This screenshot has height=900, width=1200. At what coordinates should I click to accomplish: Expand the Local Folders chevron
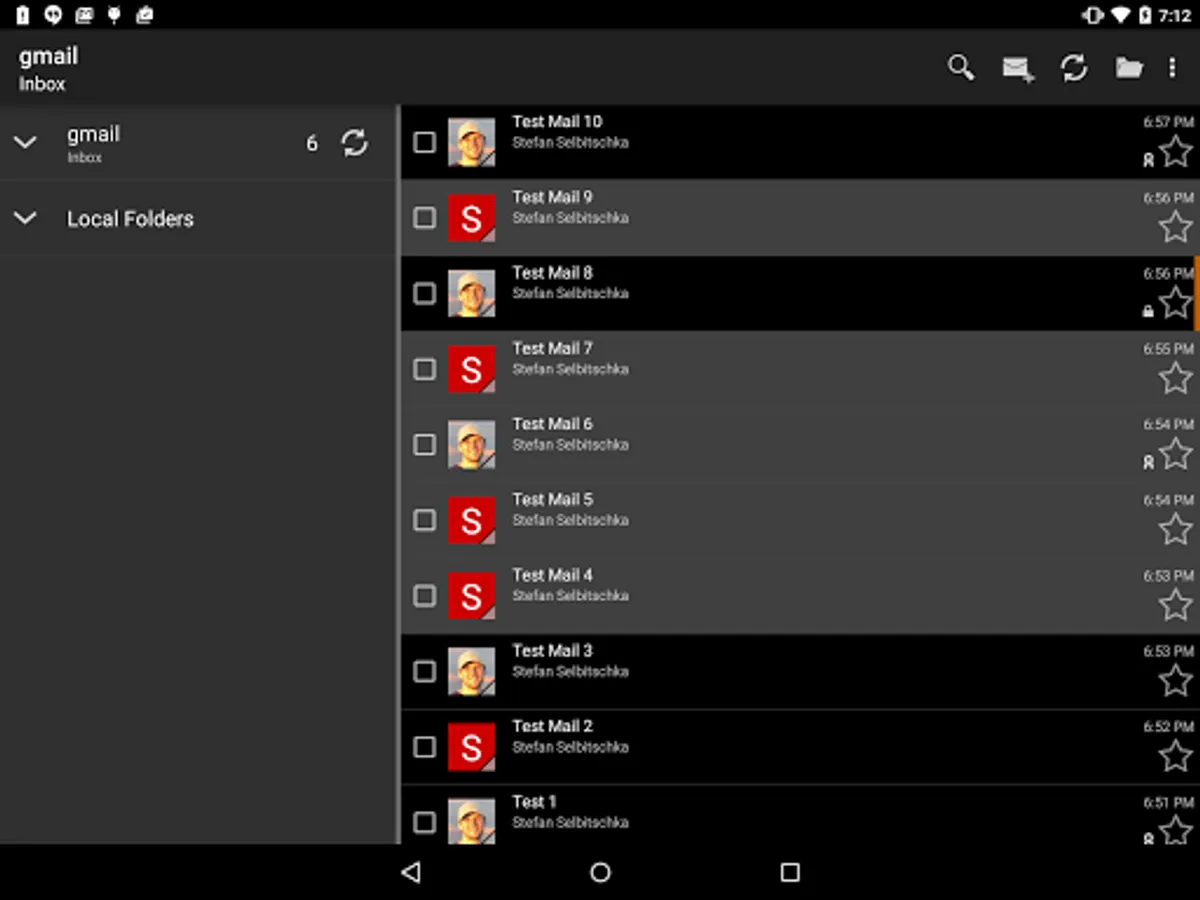point(25,218)
